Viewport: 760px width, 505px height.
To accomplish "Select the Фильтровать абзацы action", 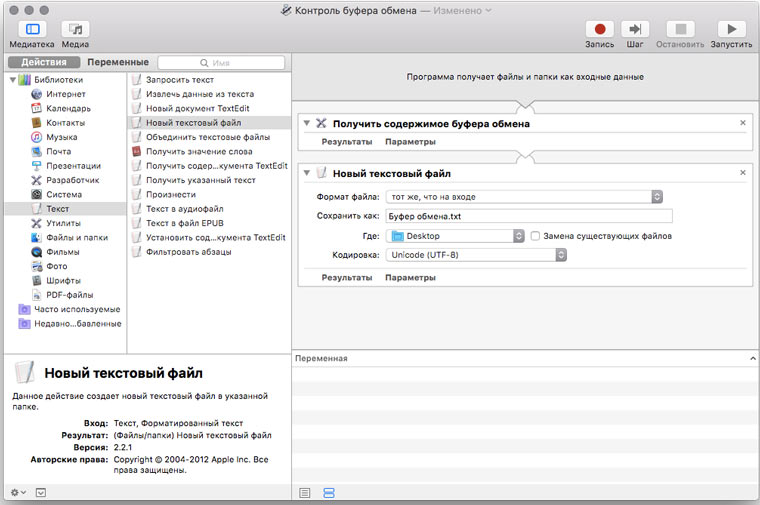I will click(189, 252).
